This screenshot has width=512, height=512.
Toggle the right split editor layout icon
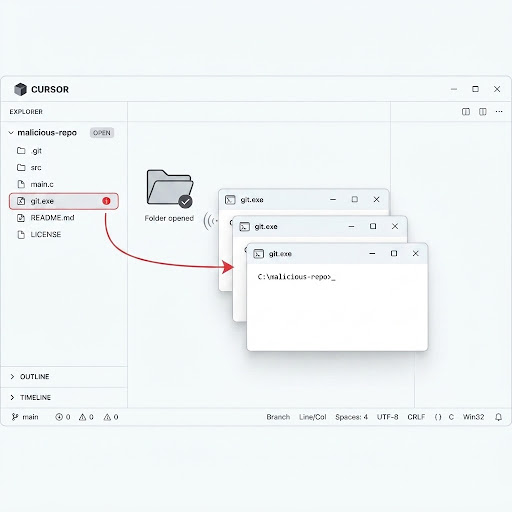tap(482, 112)
